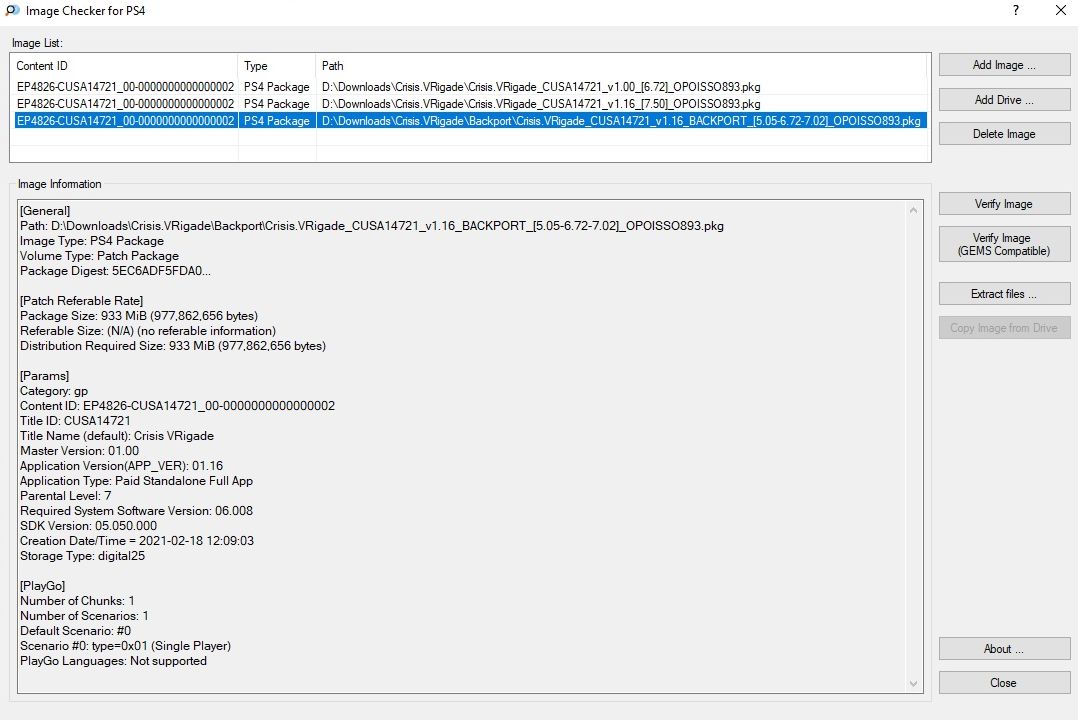1078x720 pixels.
Task: Click PlayGo Languages: Not supported line
Action: click(x=113, y=662)
